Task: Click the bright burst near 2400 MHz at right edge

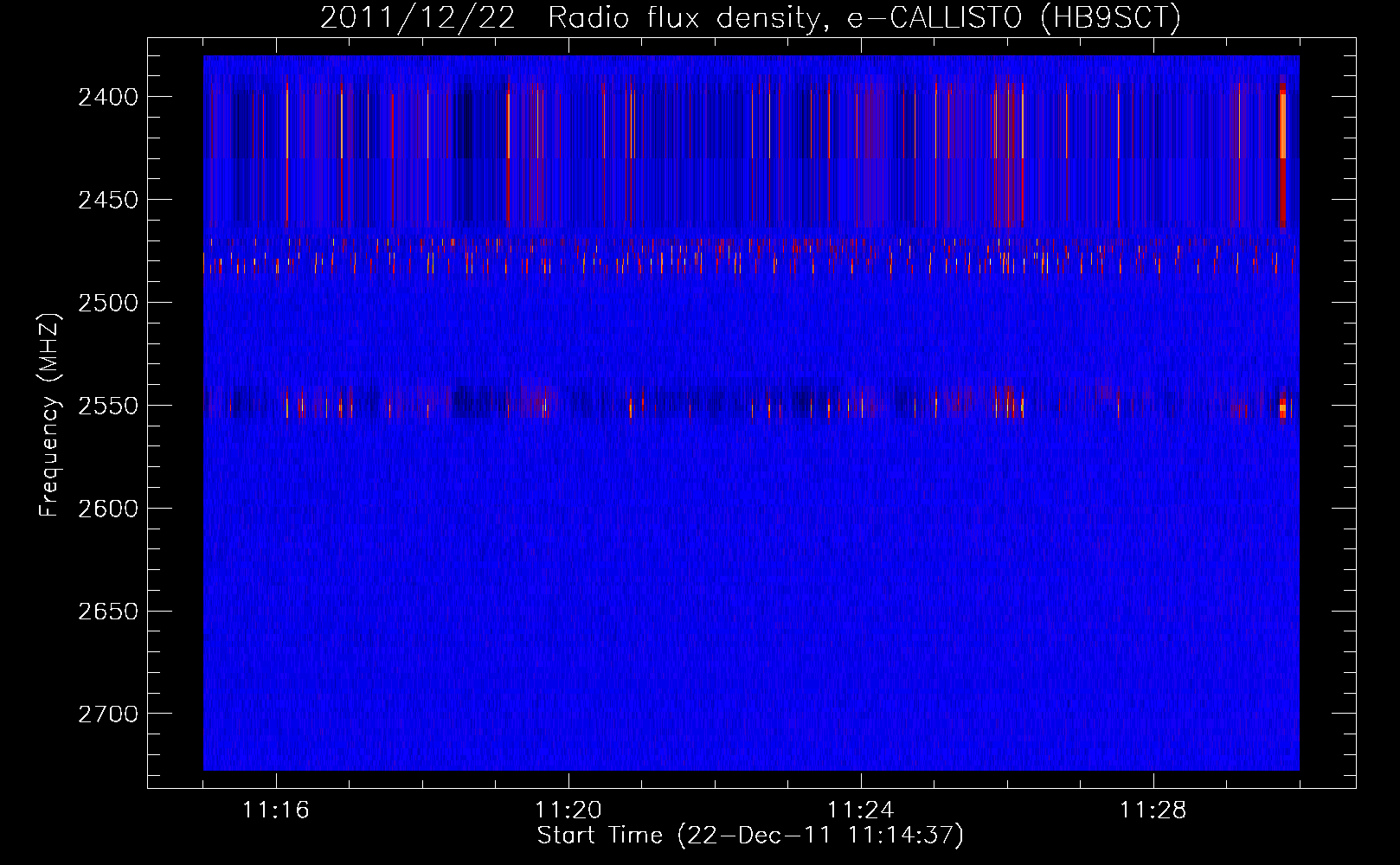Action: [x=1282, y=125]
